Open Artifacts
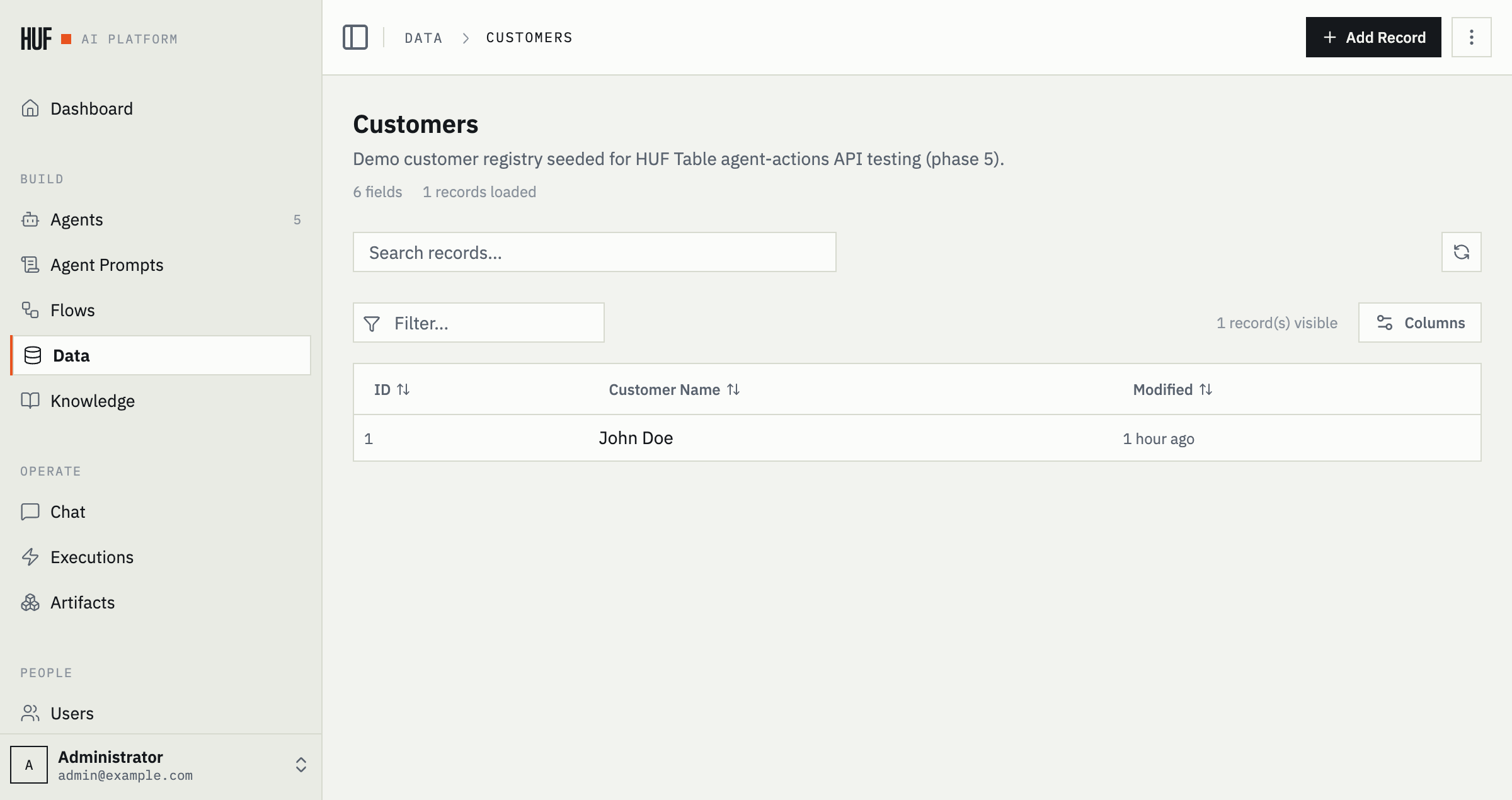 click(161, 602)
